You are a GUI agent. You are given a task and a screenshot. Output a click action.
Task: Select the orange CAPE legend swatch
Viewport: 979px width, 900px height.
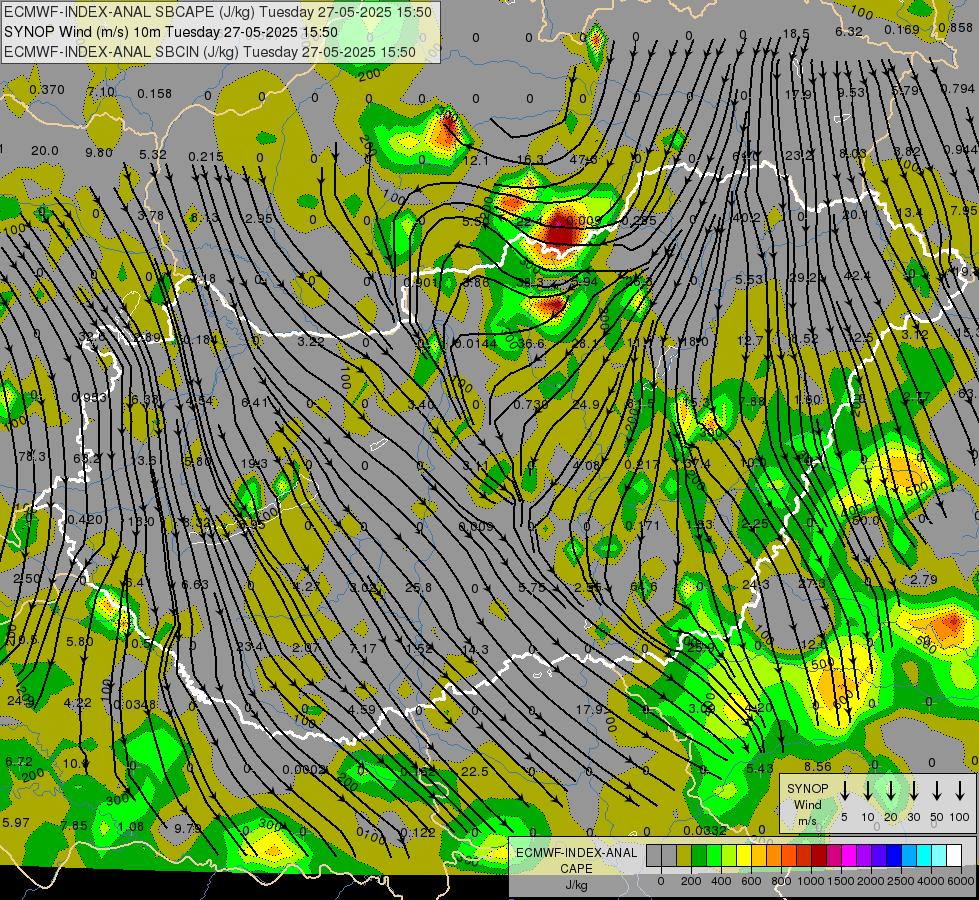(x=774, y=855)
